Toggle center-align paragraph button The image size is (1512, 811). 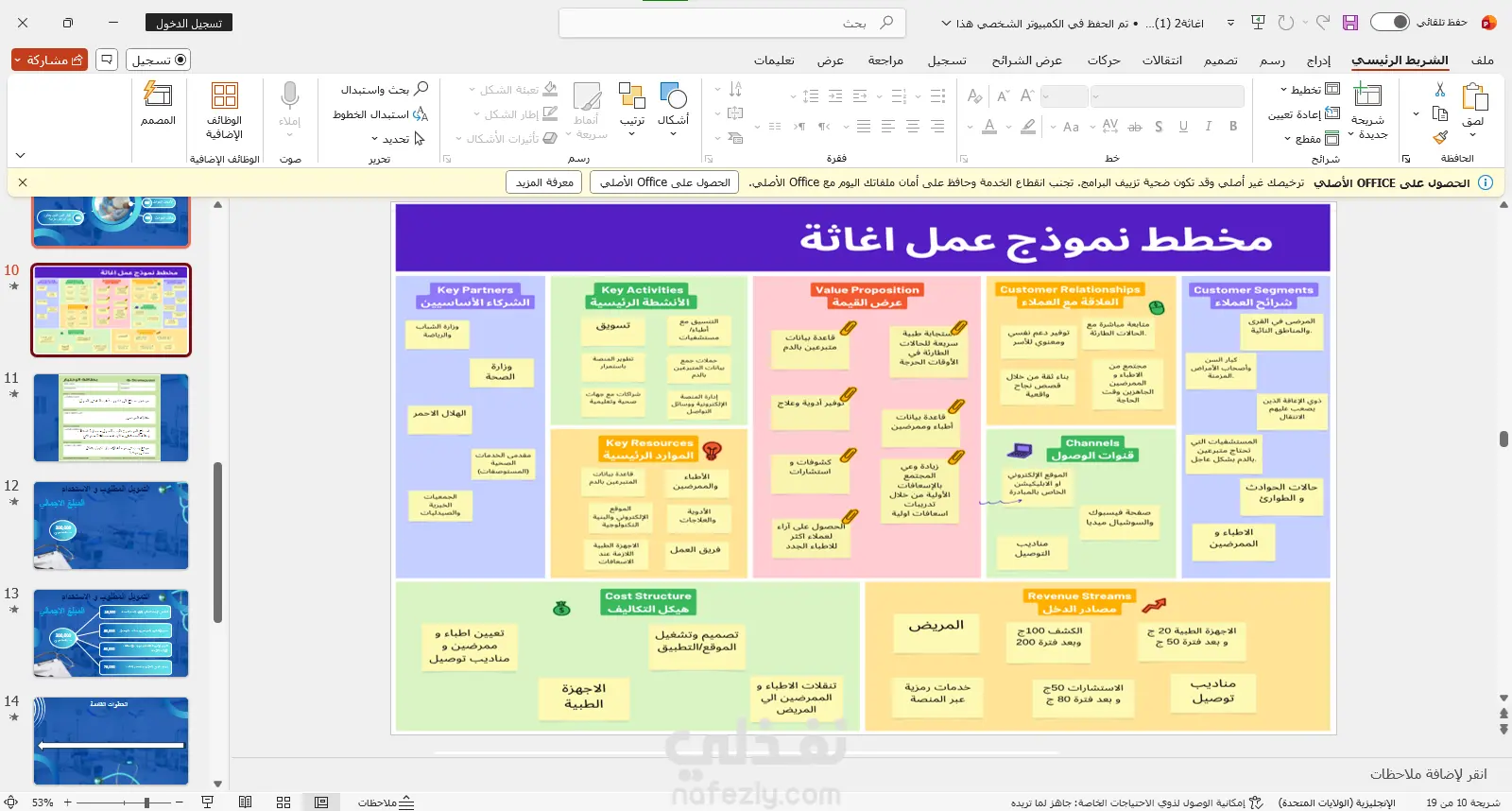tap(913, 127)
